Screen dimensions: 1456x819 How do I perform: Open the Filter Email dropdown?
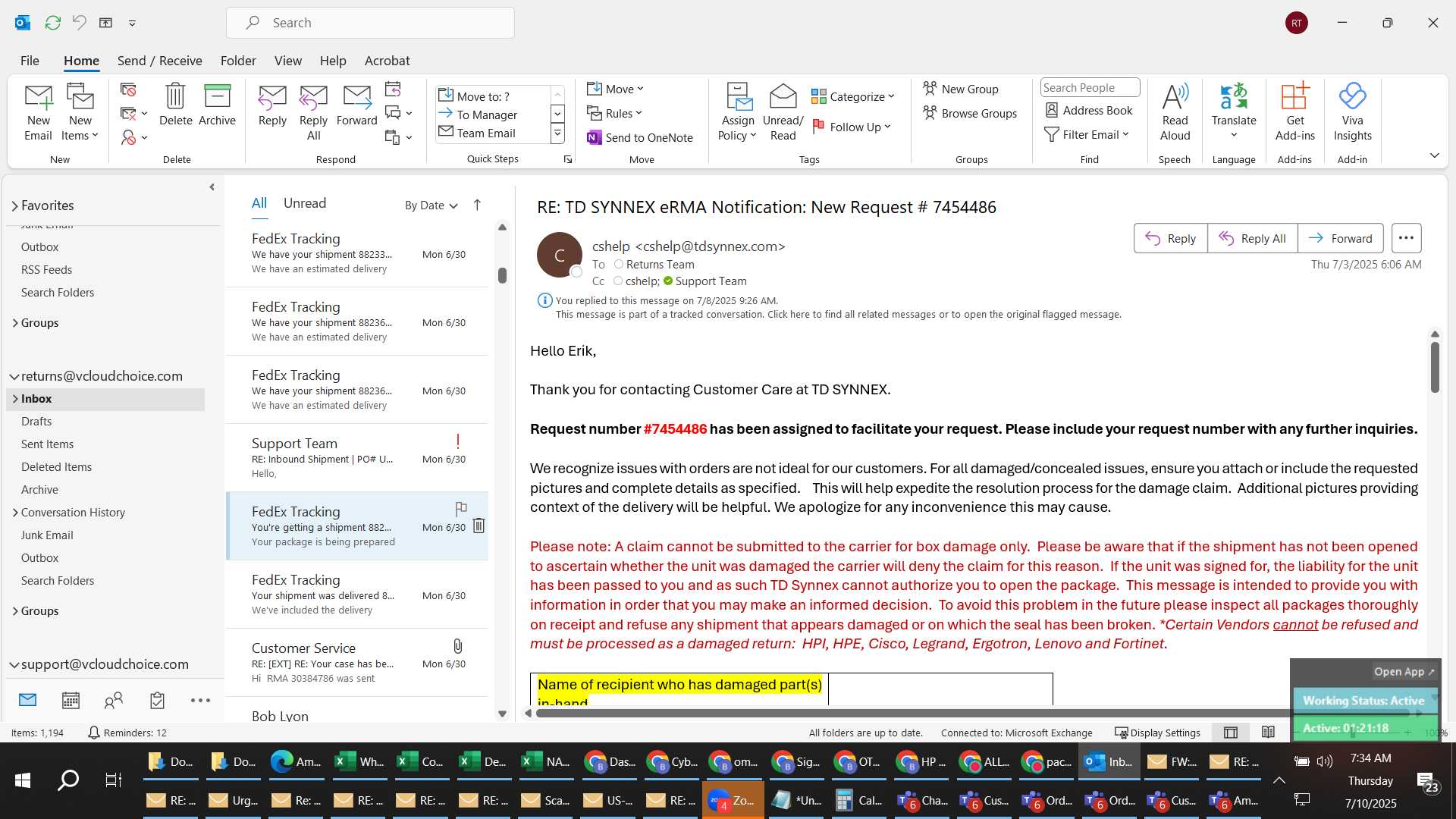pos(1087,134)
